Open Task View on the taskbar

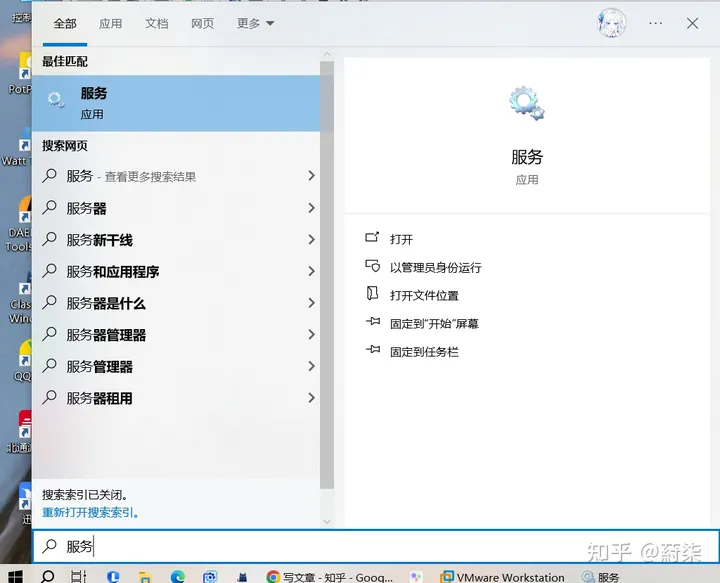(x=79, y=576)
